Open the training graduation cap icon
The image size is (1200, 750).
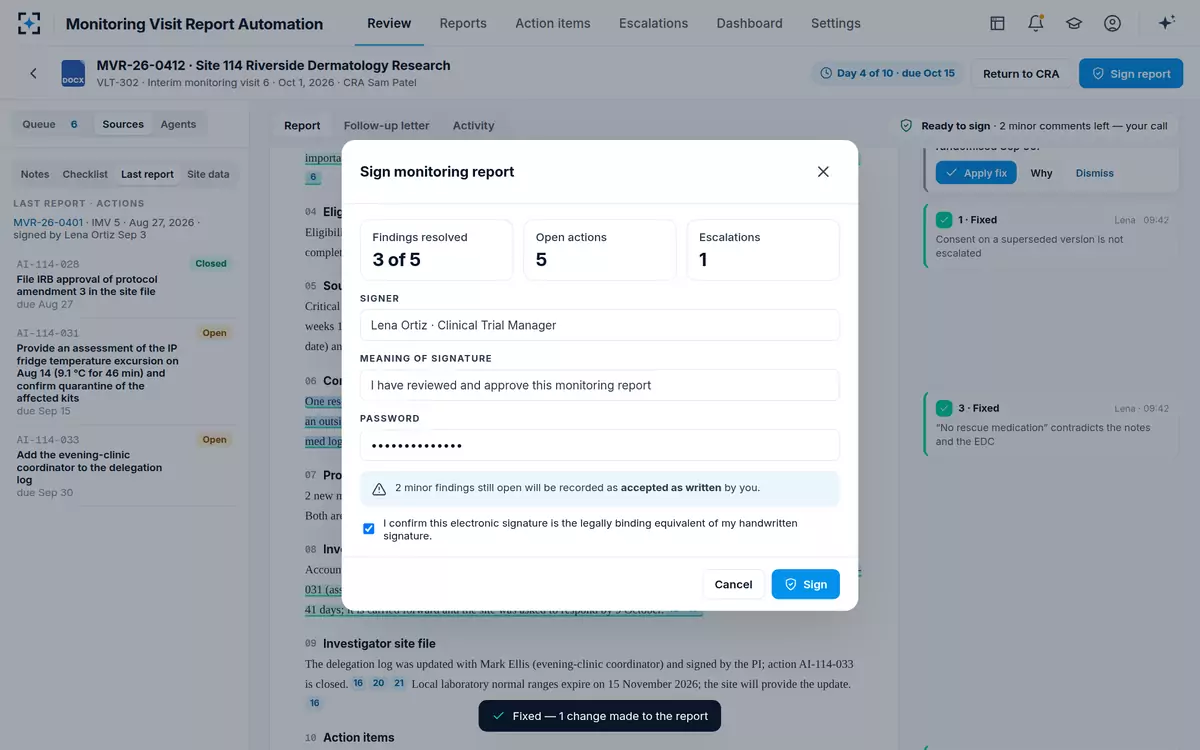[x=1074, y=23]
